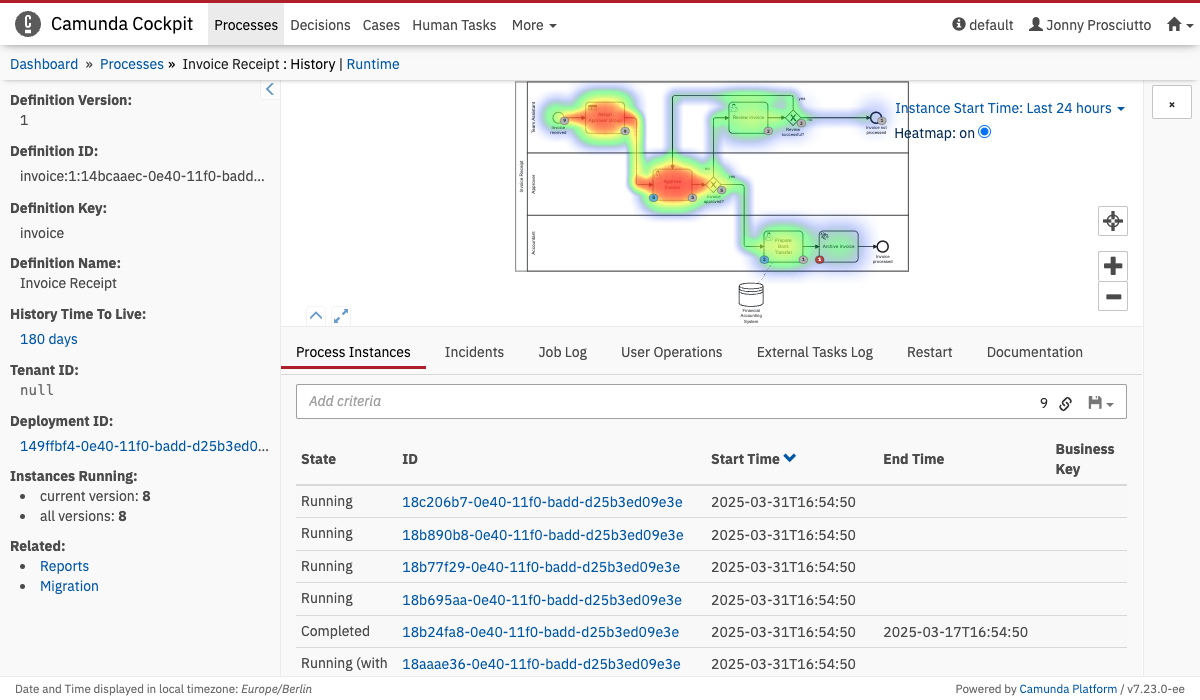Zoom in on the BPMN diagram
This screenshot has height=700, width=1200.
[x=1113, y=266]
